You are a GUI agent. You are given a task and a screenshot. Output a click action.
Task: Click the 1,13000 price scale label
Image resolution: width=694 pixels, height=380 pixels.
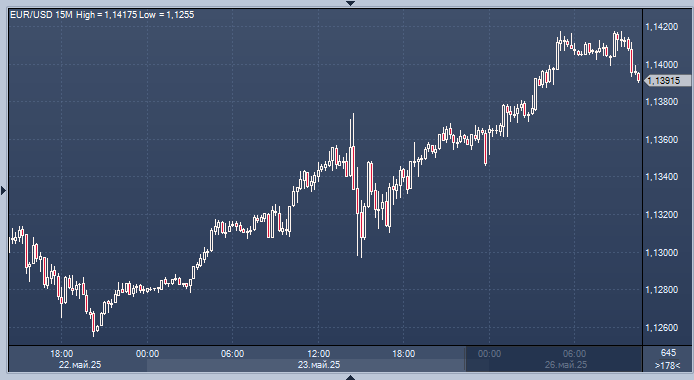point(662,253)
